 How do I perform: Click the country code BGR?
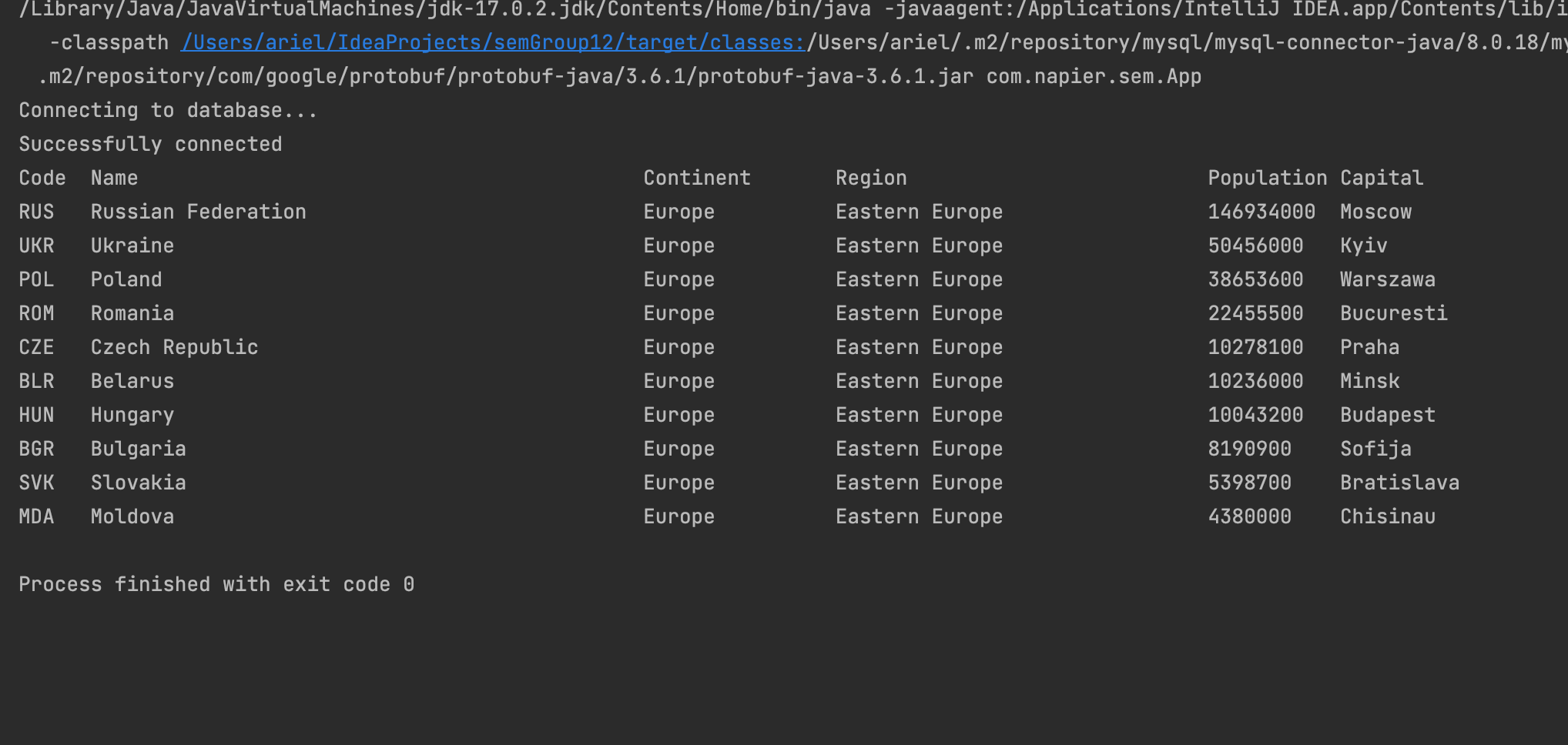pos(37,449)
